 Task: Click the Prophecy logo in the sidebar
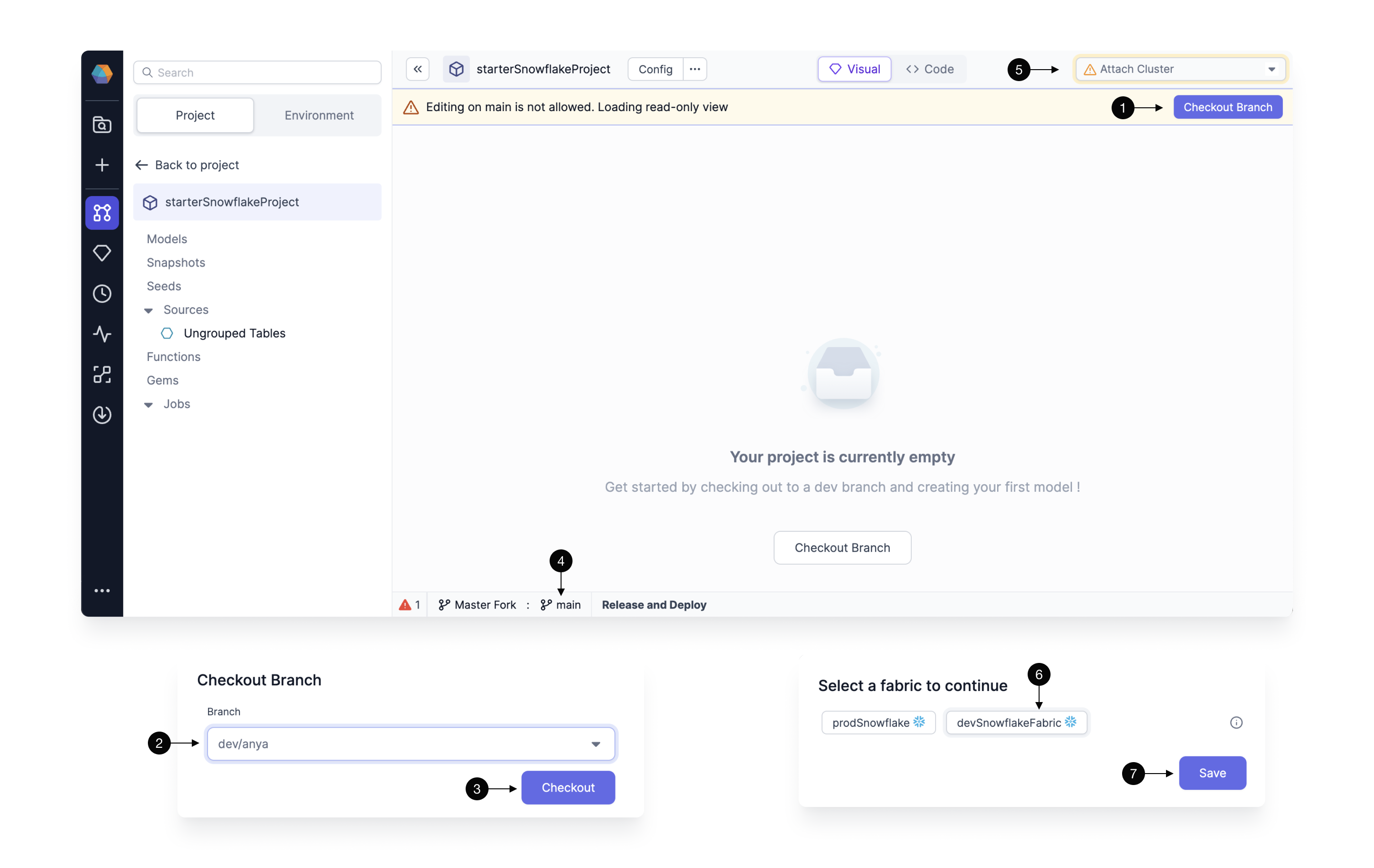(x=102, y=73)
